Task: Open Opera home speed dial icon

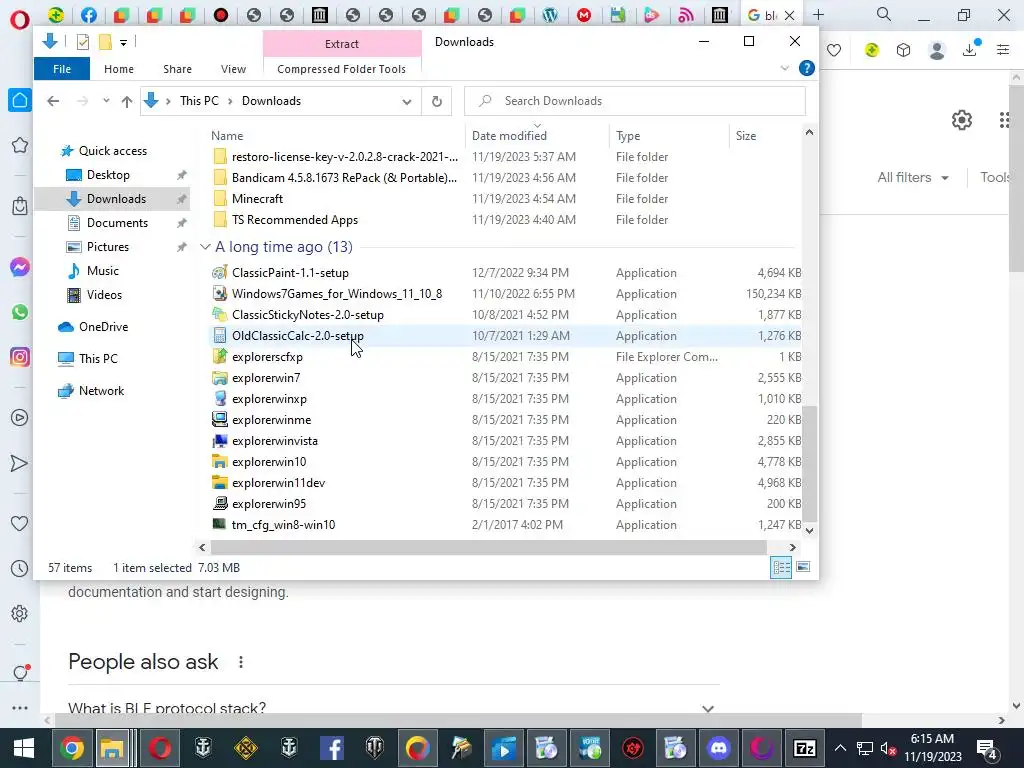Action: click(20, 101)
